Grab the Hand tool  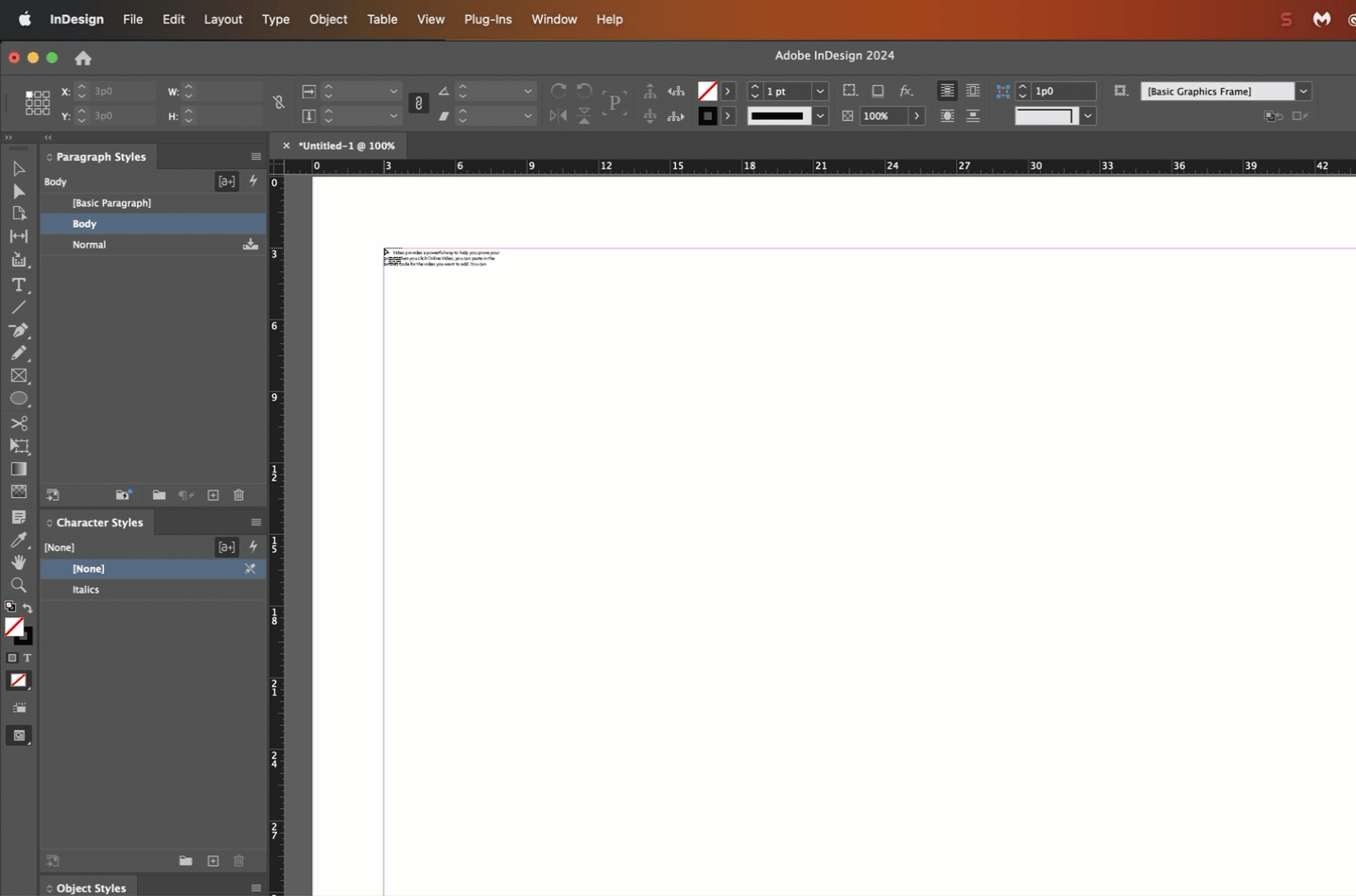point(19,562)
